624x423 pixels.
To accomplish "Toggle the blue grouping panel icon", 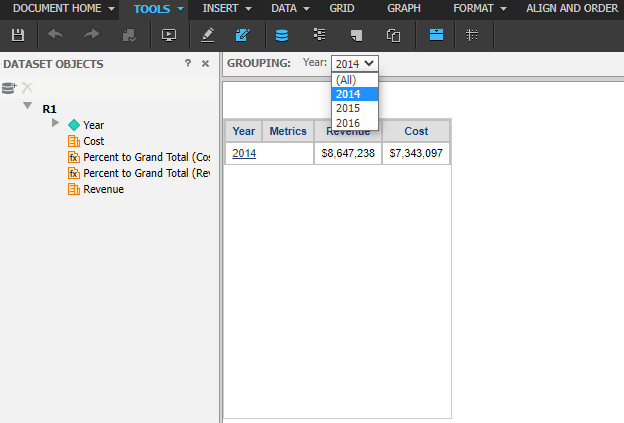I will point(436,35).
